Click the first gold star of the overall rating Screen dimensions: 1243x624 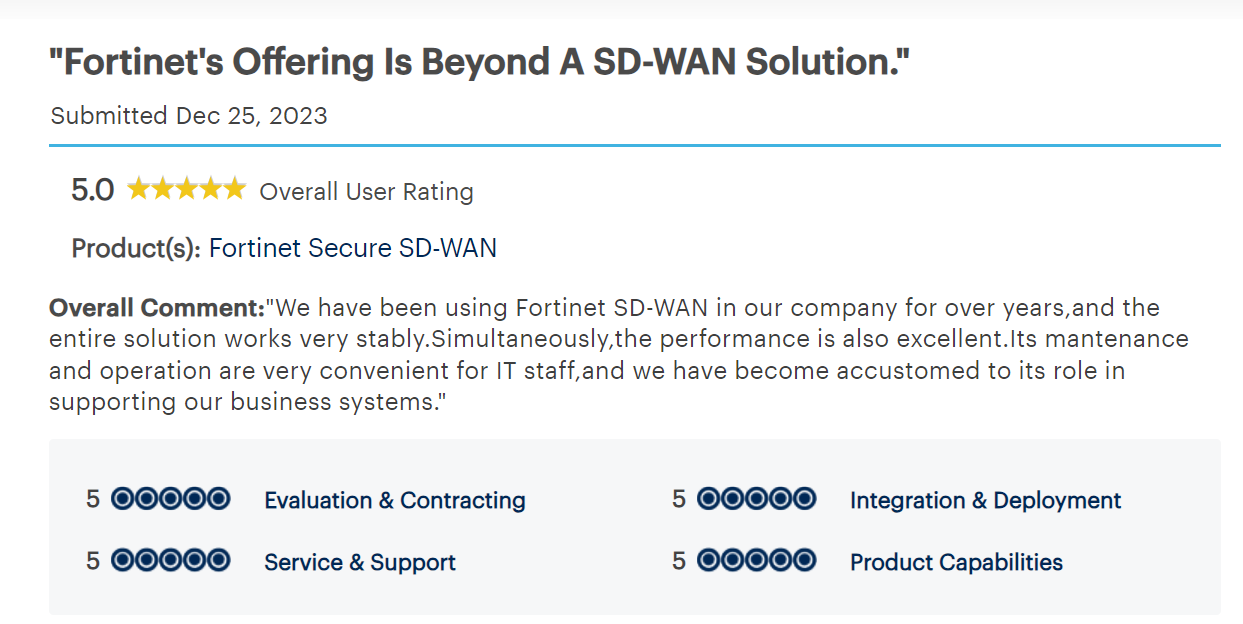coord(138,189)
